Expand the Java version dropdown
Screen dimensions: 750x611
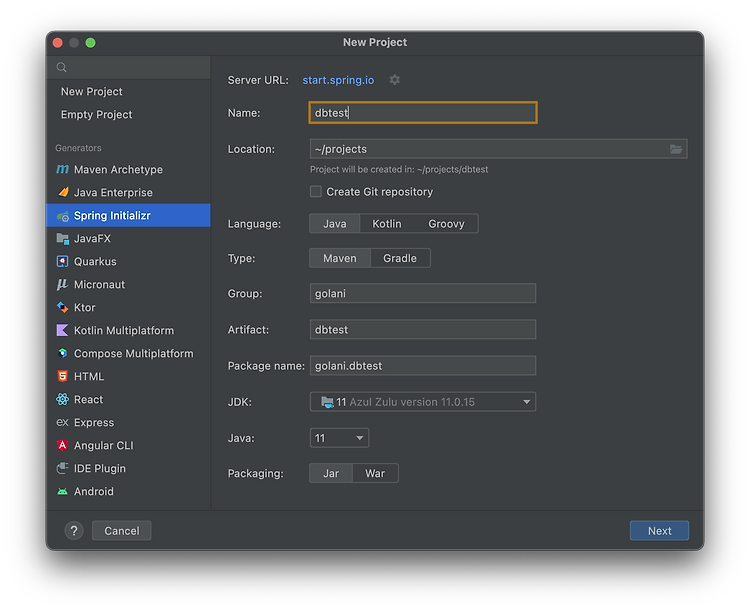coord(339,438)
